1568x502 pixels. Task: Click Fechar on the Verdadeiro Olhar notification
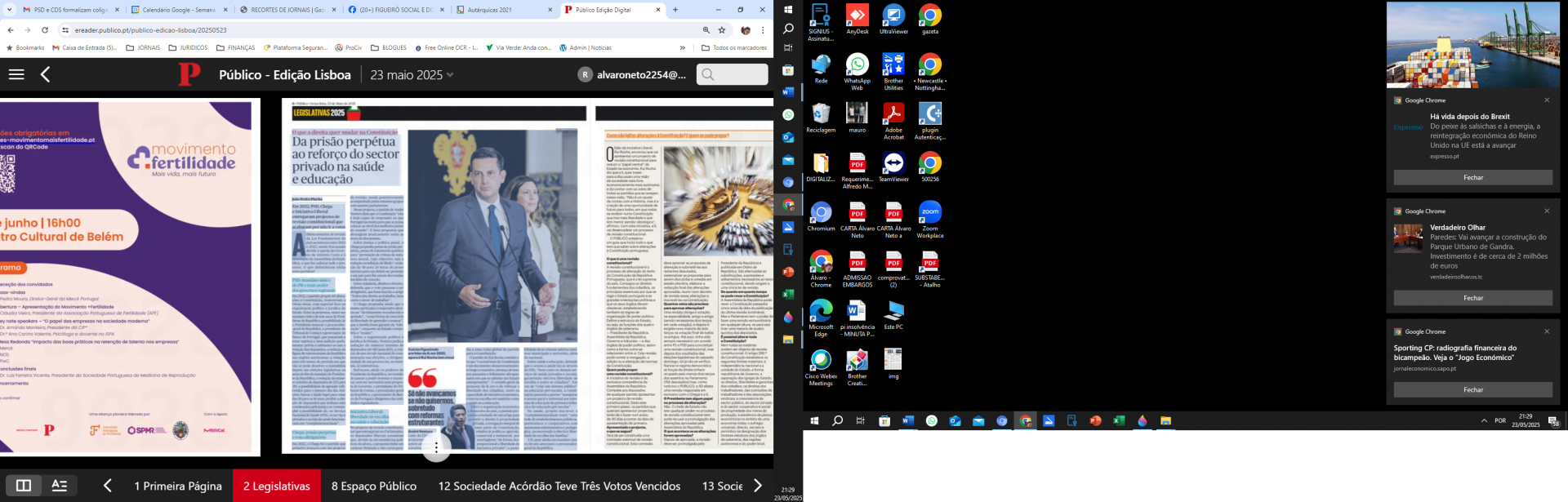click(1473, 298)
